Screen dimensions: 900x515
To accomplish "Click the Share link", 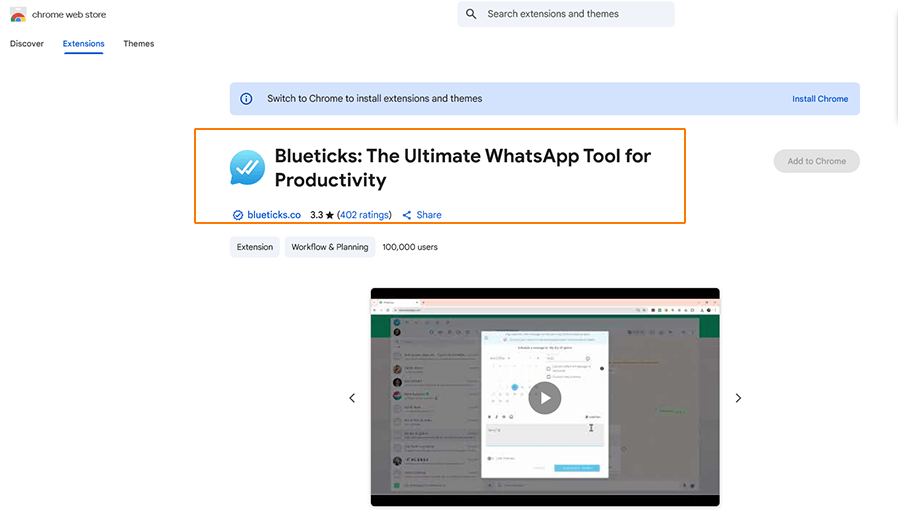I will click(x=429, y=215).
